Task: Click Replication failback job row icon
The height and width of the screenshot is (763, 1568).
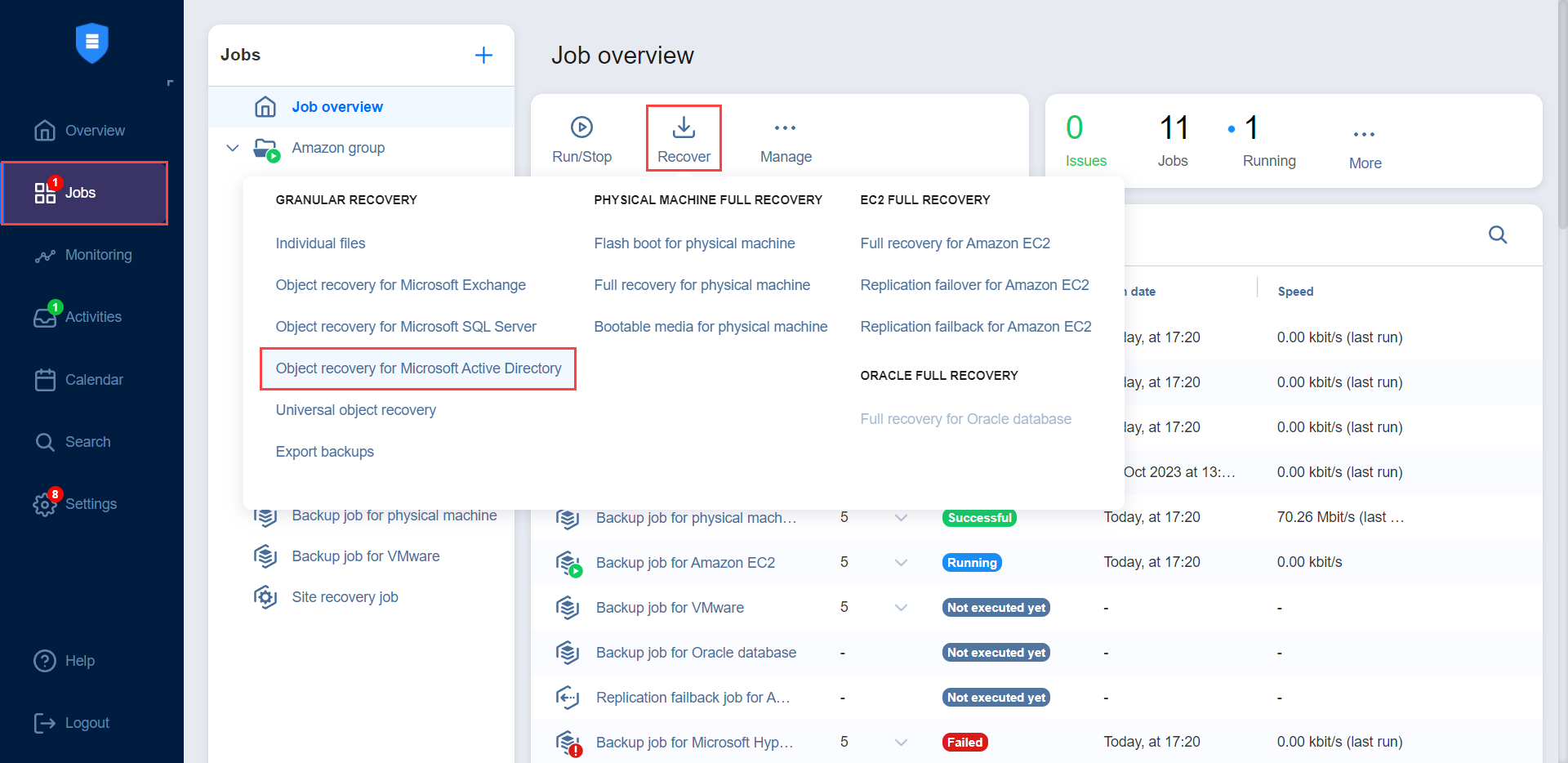Action: coord(568,698)
